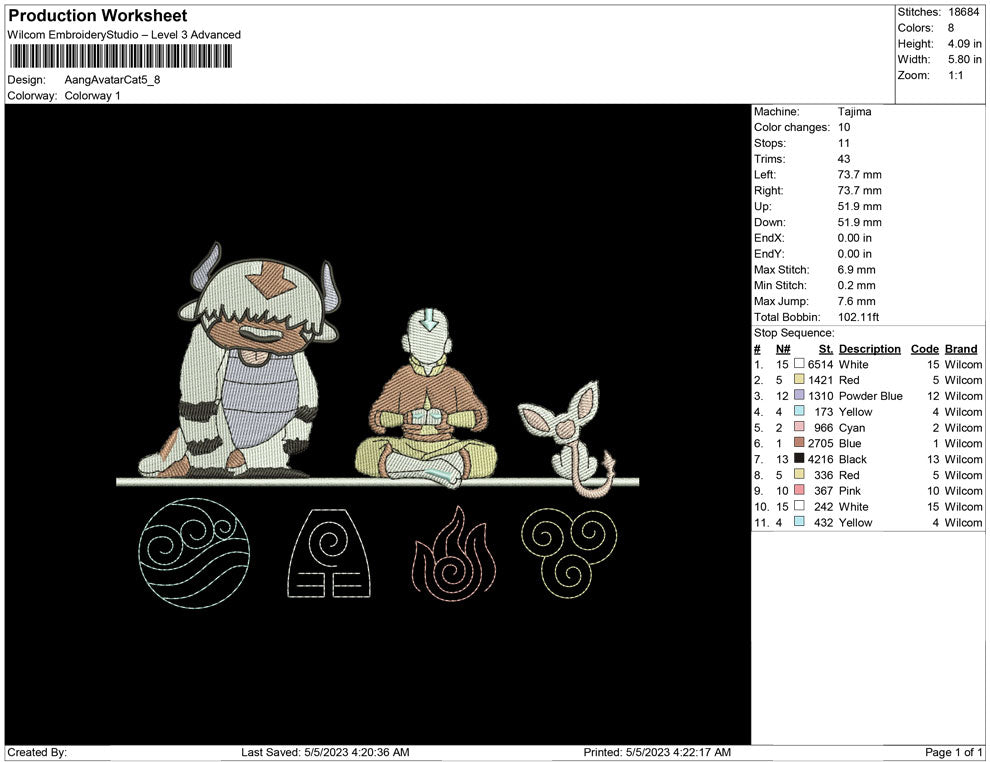
Task: Click the Colors value 8
Action: pyautogui.click(x=951, y=28)
